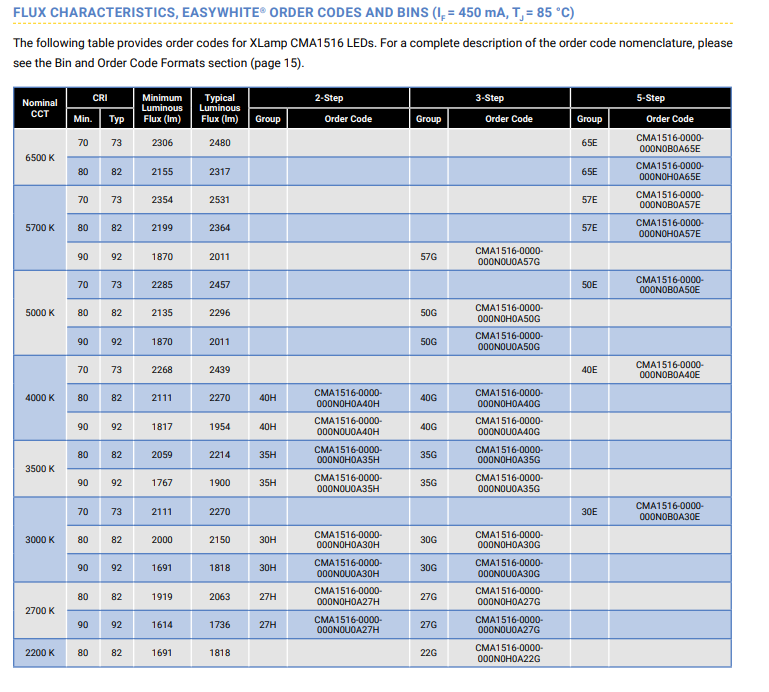Click minimum flux value 2306
Screen dimensions: 769x692
pos(162,143)
